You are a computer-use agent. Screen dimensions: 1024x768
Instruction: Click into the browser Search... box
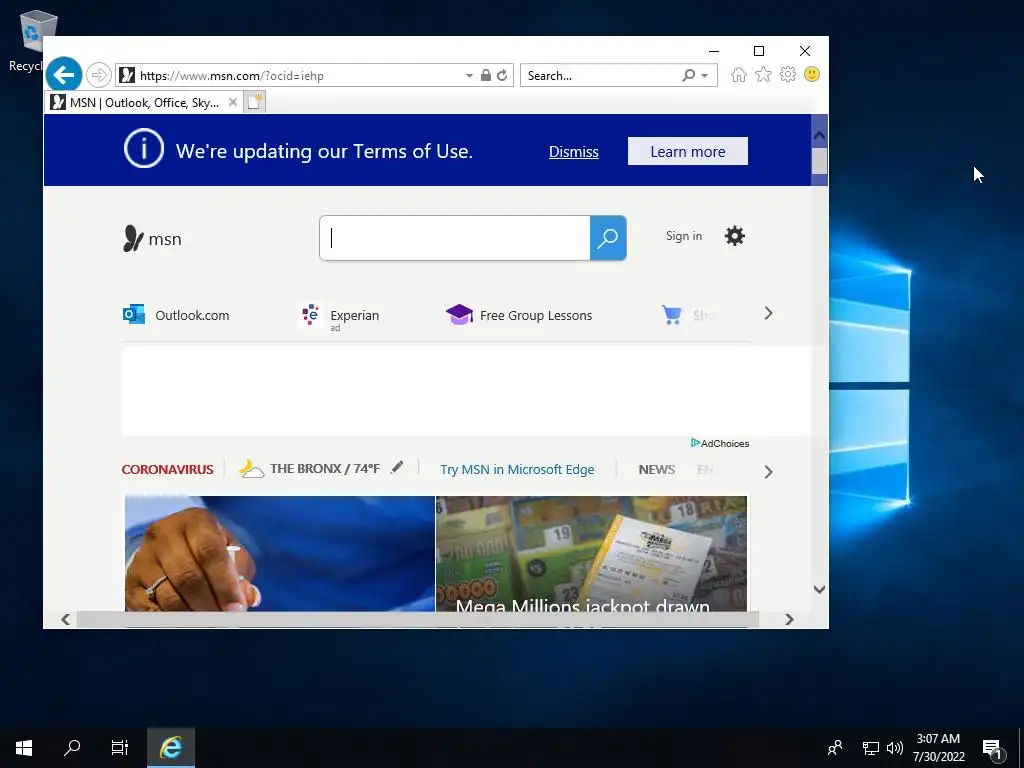(600, 76)
